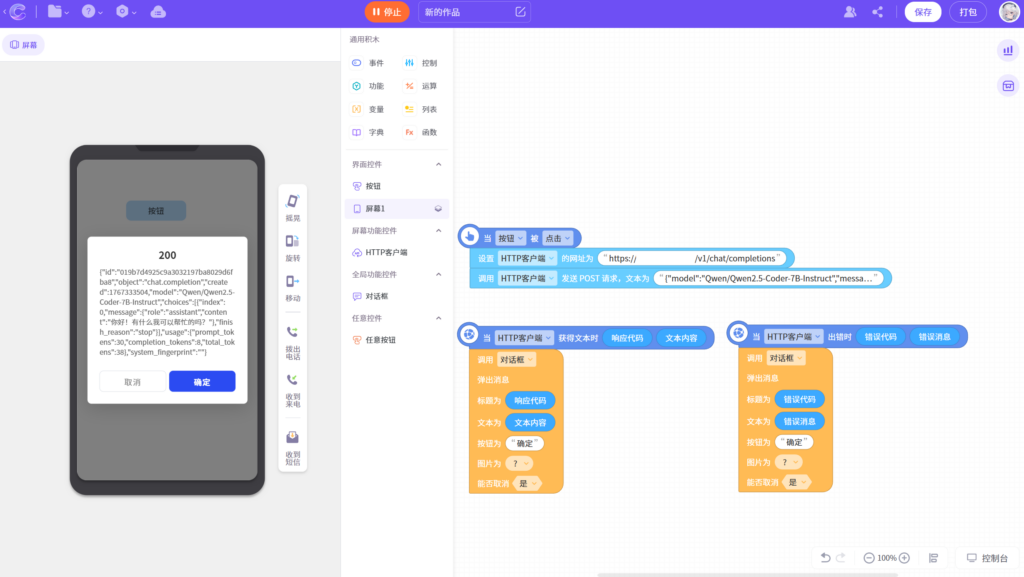
Task: Select HTTP客户端 in the component list
Action: [x=386, y=253]
